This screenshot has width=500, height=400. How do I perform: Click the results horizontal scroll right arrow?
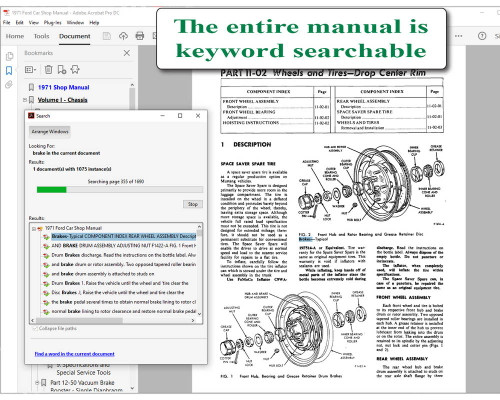point(193,320)
